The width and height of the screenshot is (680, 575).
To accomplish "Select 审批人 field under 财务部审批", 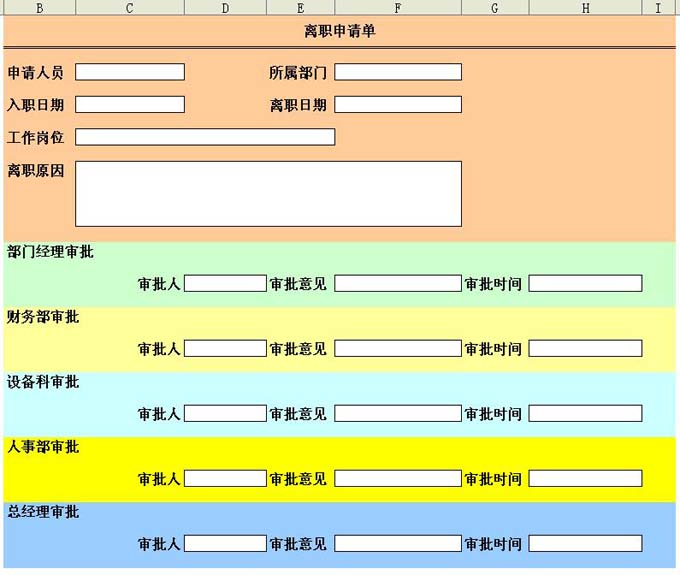I will [225, 349].
